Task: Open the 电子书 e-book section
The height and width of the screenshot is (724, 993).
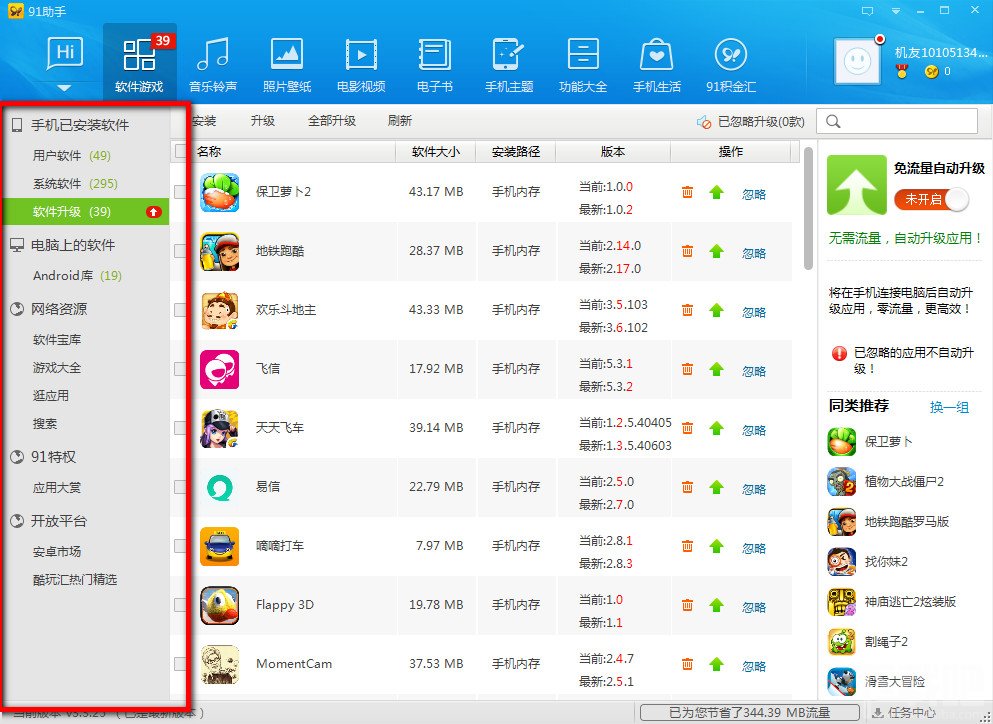Action: point(435,63)
